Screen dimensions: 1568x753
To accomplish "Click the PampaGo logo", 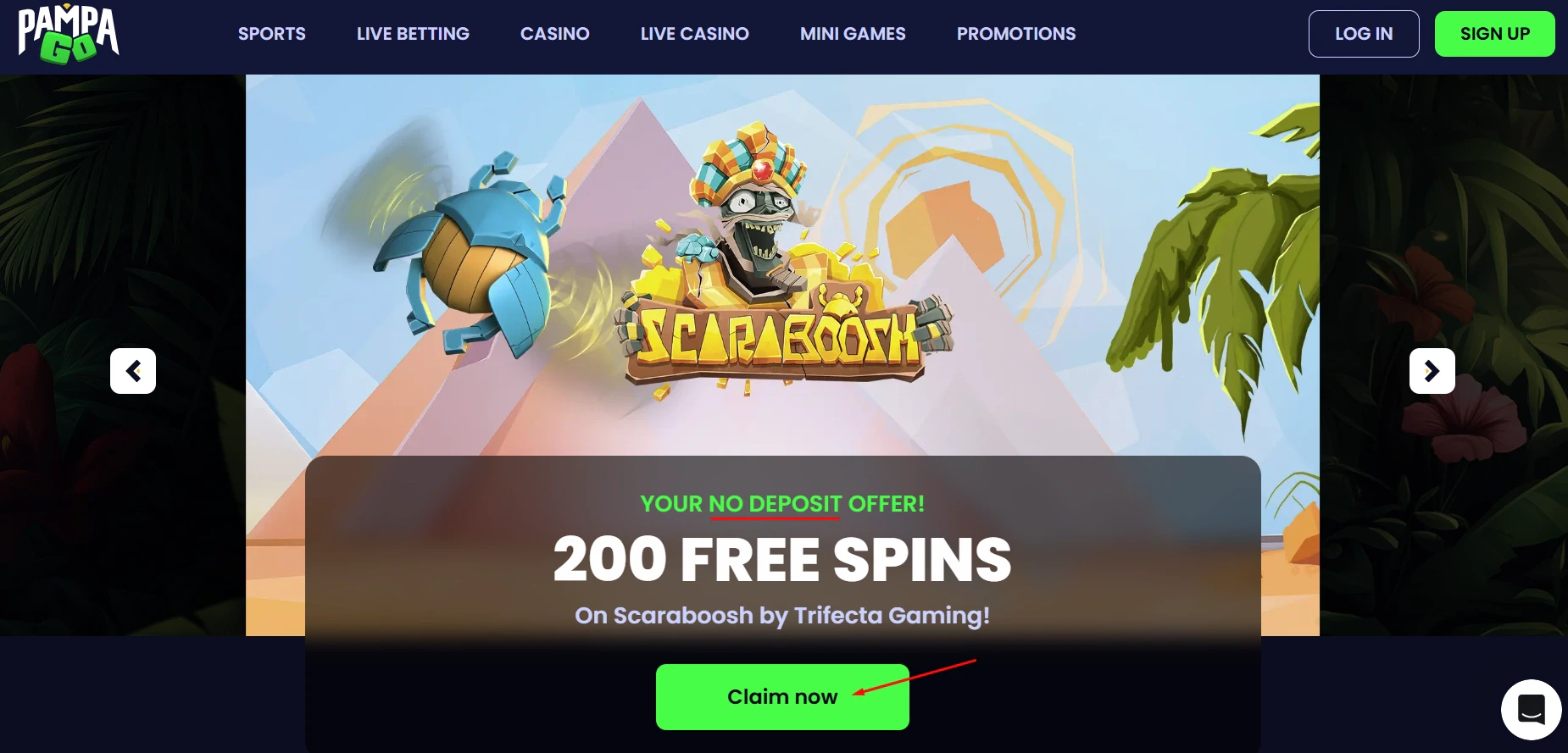I will 69,34.
